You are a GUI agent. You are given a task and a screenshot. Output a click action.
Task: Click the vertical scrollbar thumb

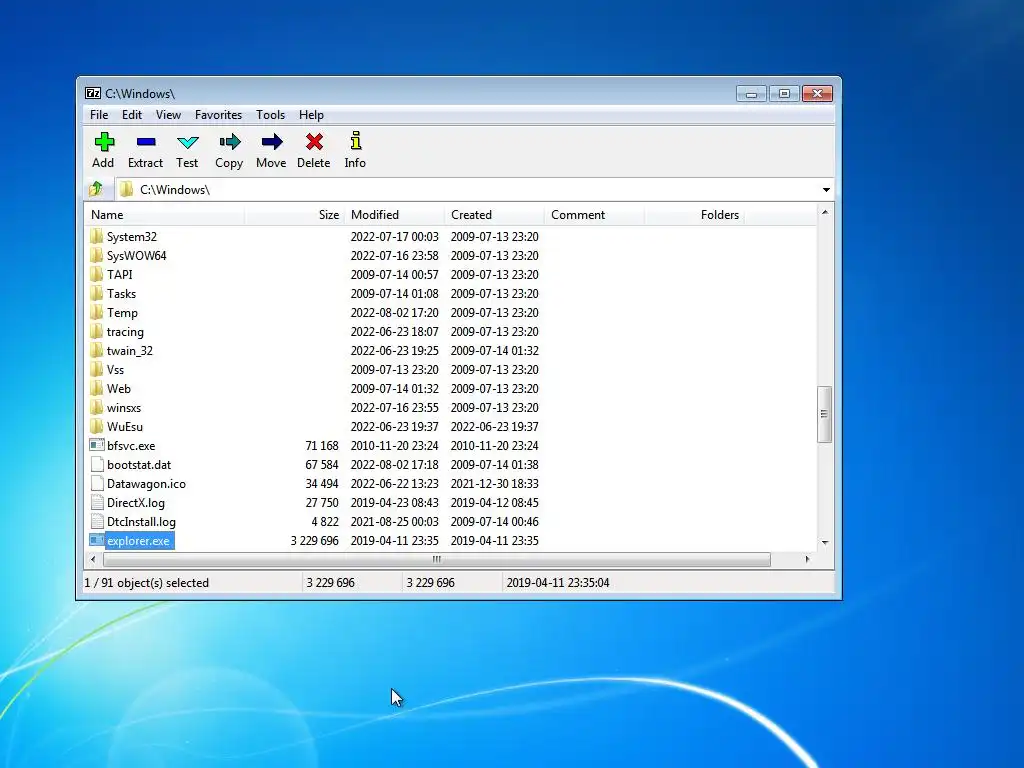(x=825, y=414)
